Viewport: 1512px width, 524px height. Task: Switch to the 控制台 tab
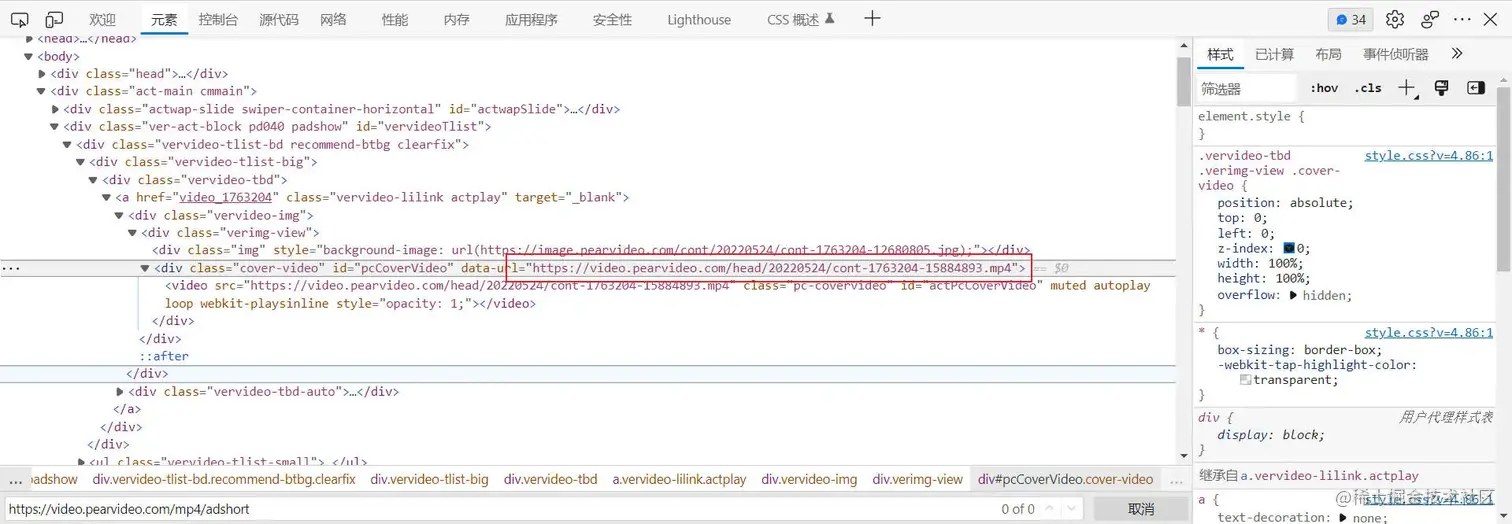(x=218, y=19)
